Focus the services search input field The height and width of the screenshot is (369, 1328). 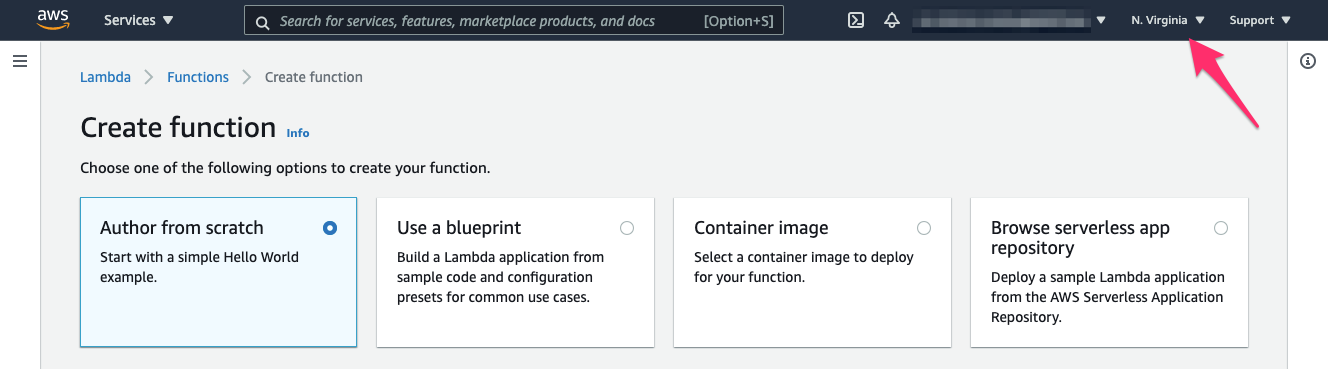pyautogui.click(x=514, y=21)
